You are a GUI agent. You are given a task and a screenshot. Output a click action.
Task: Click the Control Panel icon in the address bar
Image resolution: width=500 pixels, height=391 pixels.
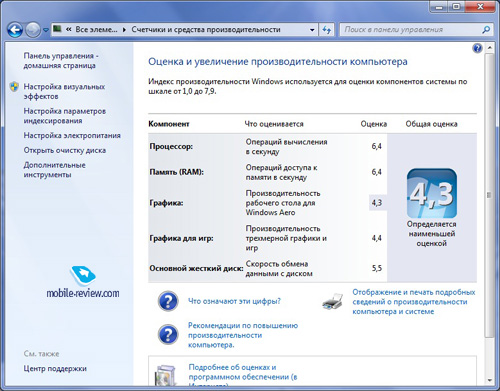(57, 29)
